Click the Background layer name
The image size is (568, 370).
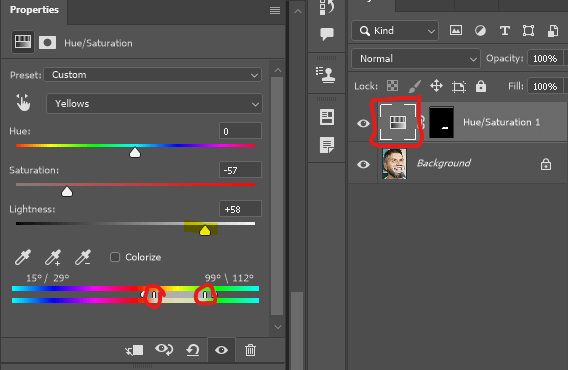coord(444,163)
